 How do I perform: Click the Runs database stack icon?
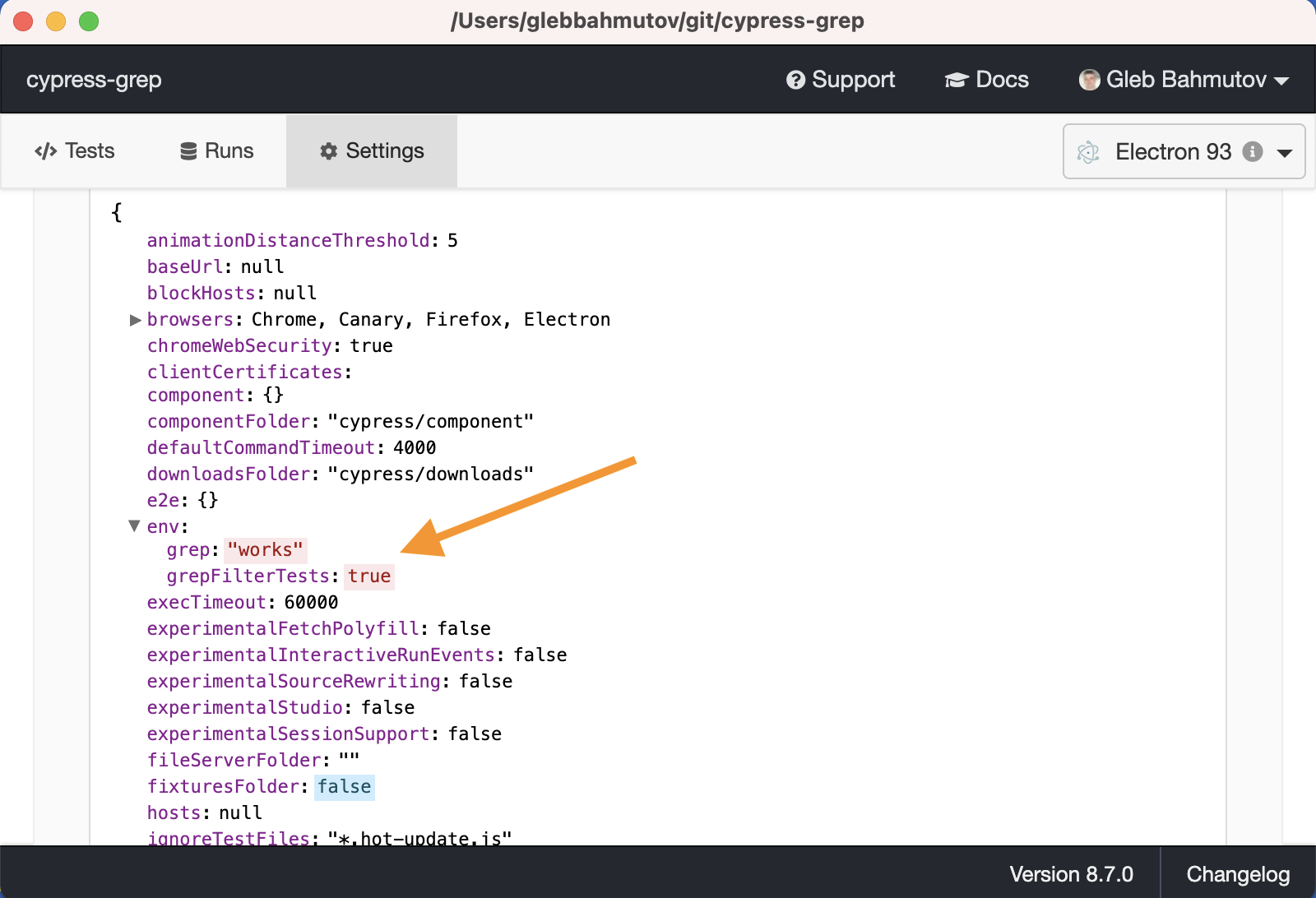point(188,151)
